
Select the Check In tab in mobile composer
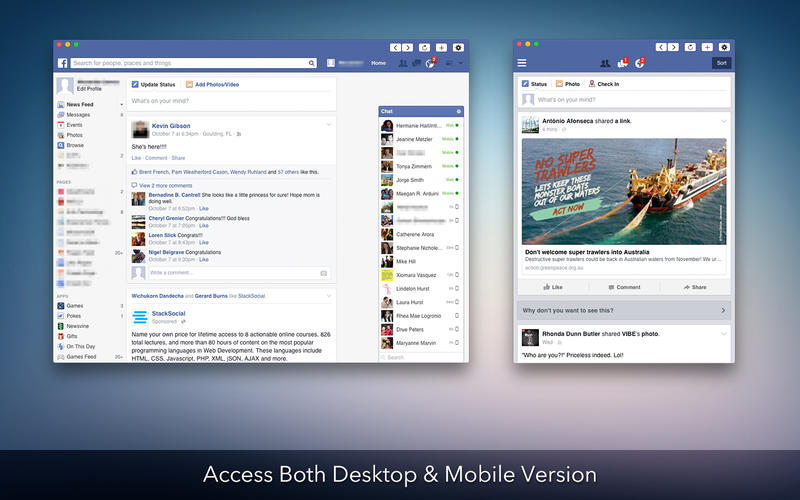pyautogui.click(x=604, y=84)
